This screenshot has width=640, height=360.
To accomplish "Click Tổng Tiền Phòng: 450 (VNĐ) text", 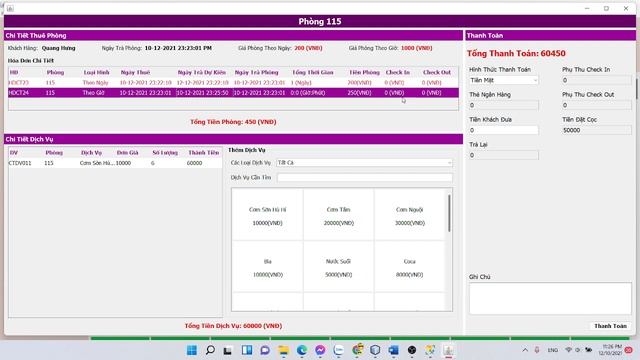I will pyautogui.click(x=233, y=122).
